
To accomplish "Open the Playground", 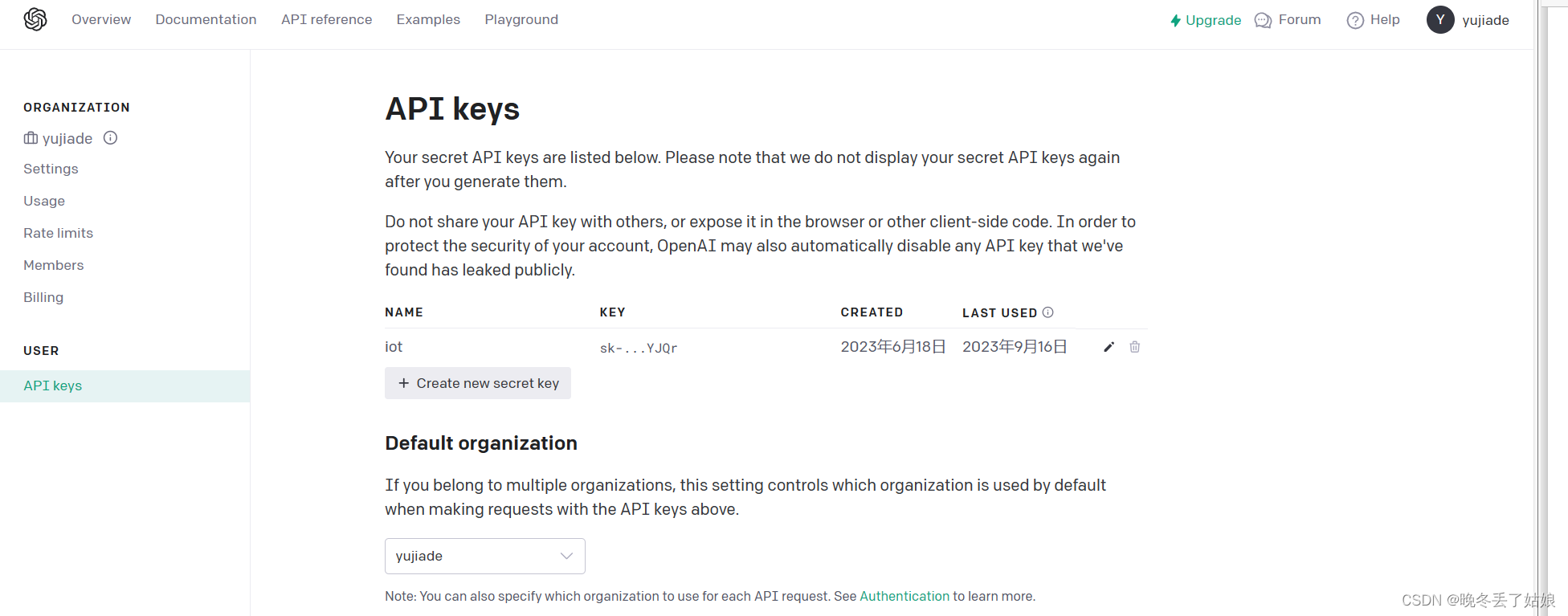I will pos(521,19).
